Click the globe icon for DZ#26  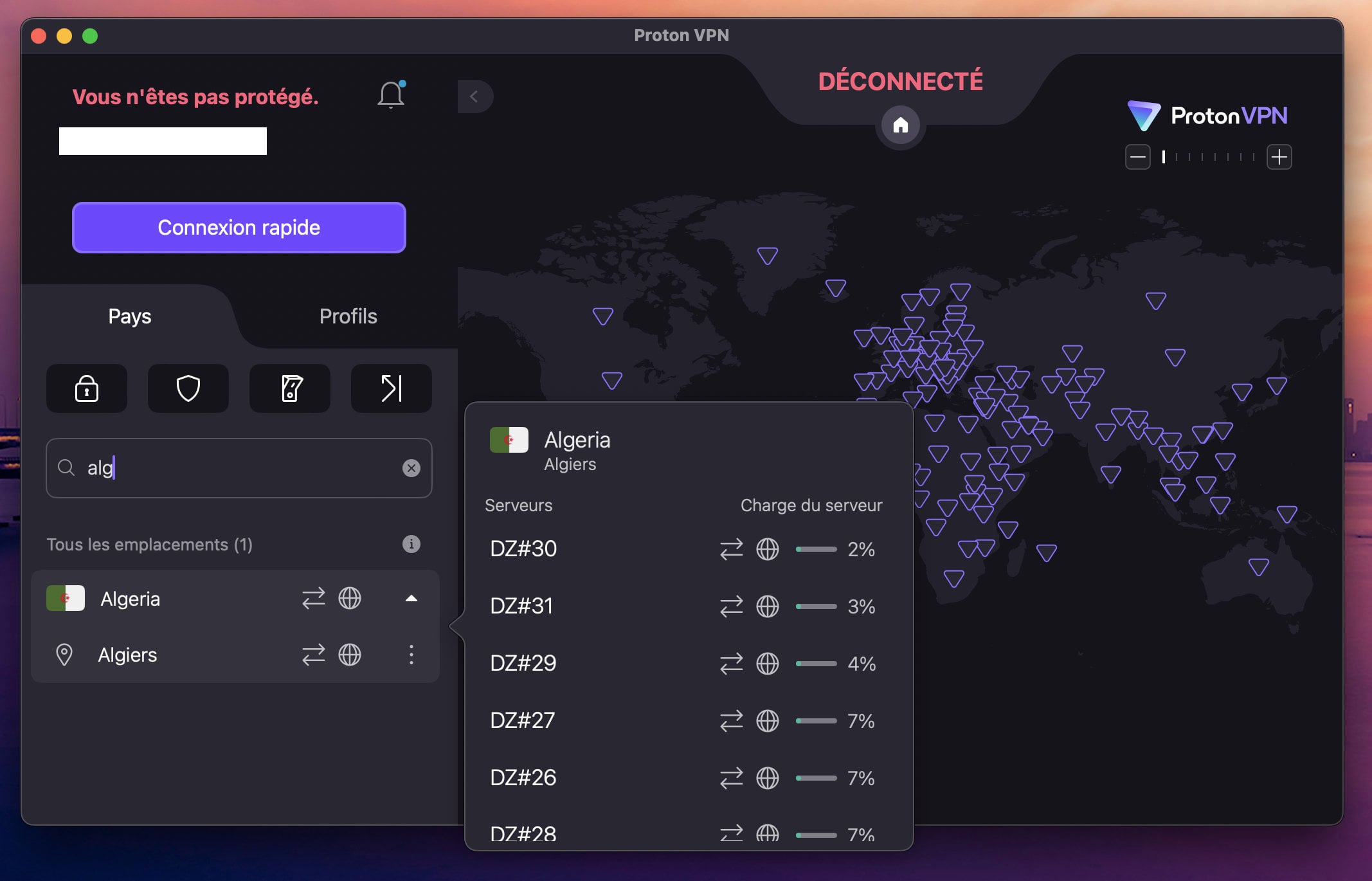(768, 778)
